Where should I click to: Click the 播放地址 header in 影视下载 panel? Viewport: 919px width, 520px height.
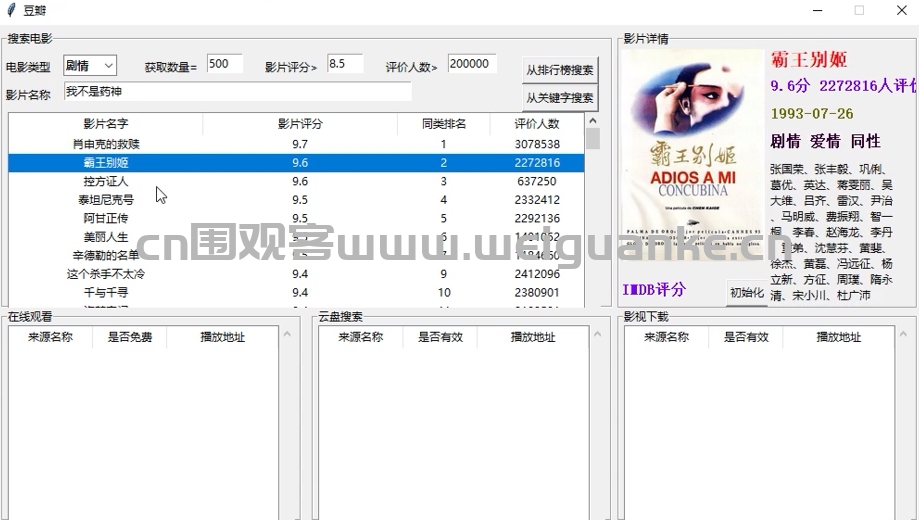[839, 337]
